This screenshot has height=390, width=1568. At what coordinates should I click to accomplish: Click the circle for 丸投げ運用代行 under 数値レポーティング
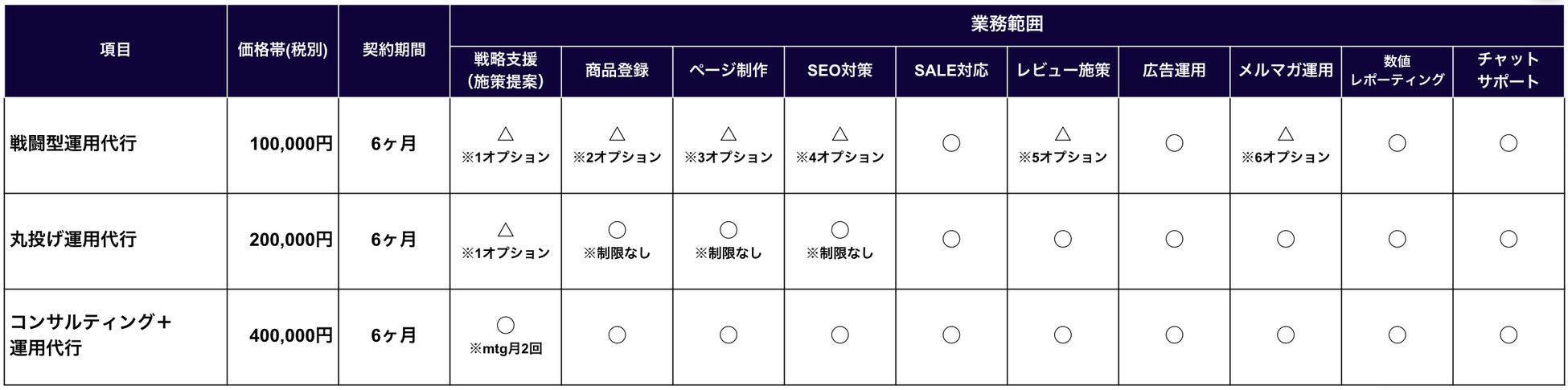1398,240
